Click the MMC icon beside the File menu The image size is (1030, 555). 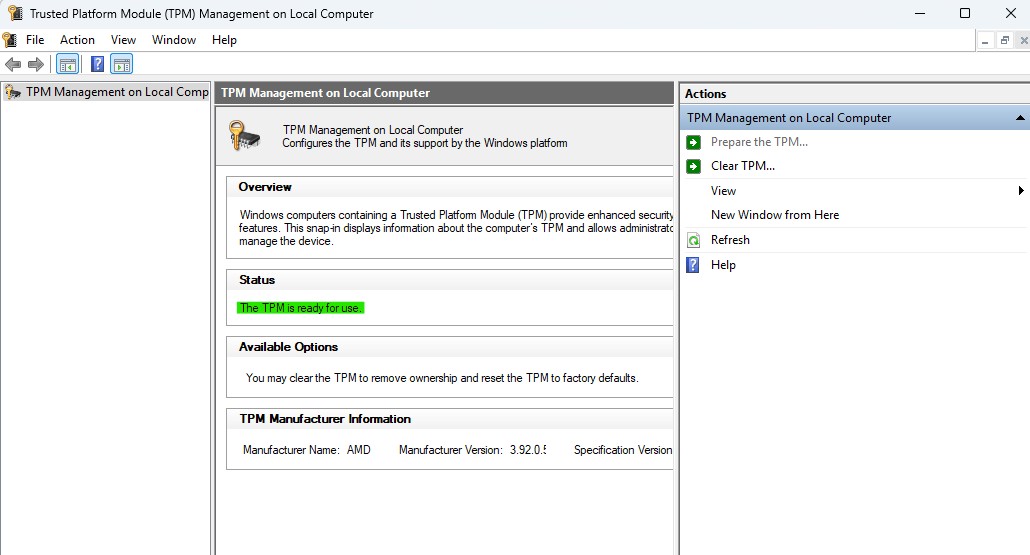coord(10,40)
